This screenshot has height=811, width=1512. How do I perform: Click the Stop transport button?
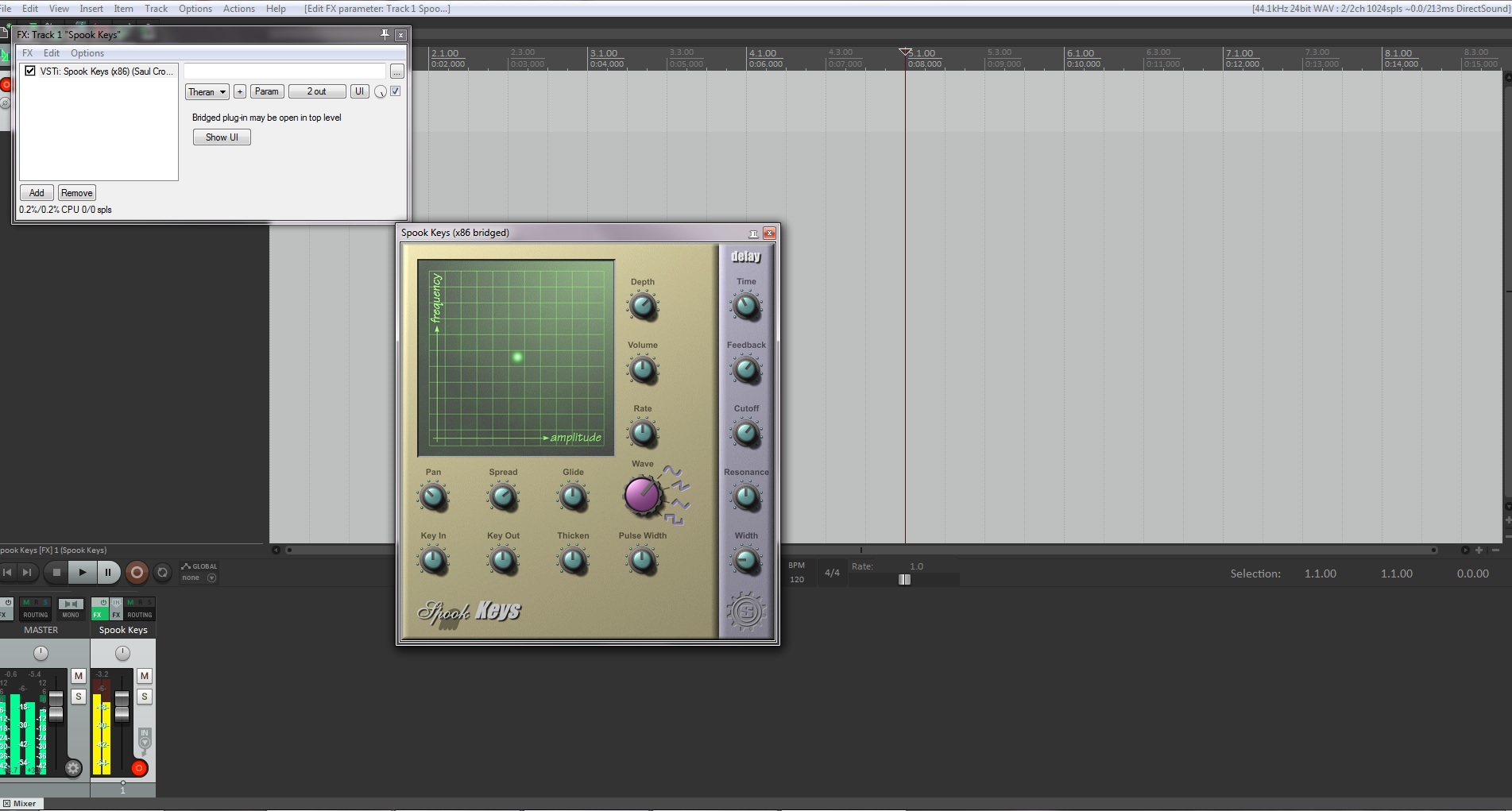click(56, 572)
